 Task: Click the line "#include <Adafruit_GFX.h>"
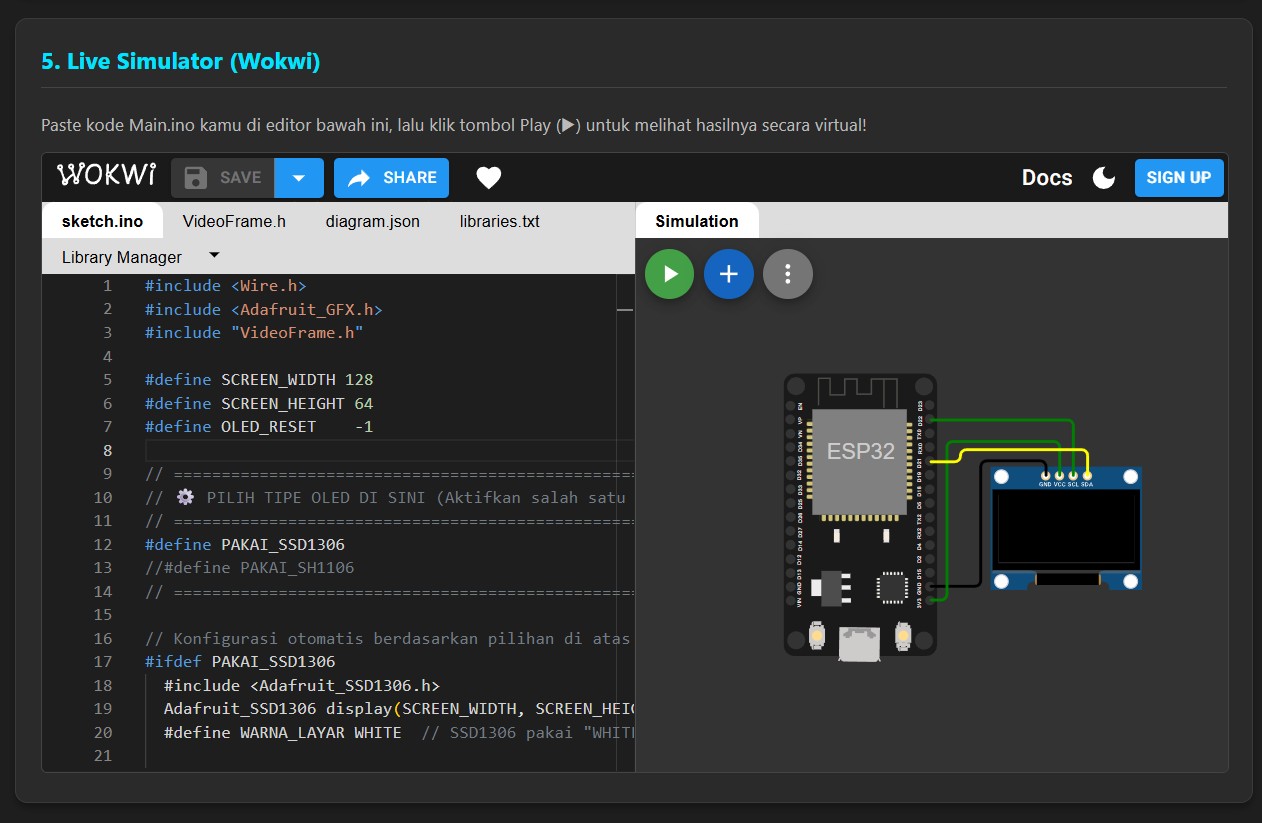(x=264, y=309)
